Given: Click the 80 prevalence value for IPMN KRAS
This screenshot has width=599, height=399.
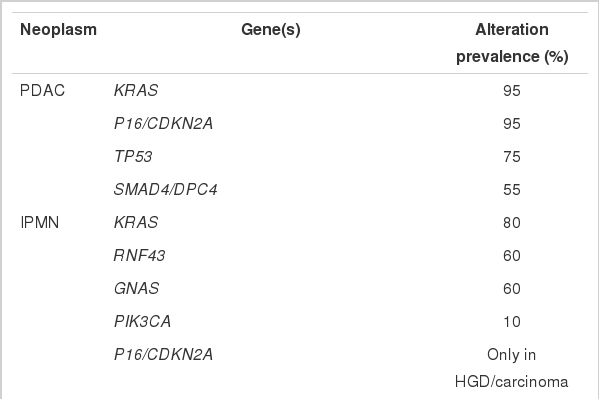Looking at the screenshot, I should pyautogui.click(x=512, y=222).
